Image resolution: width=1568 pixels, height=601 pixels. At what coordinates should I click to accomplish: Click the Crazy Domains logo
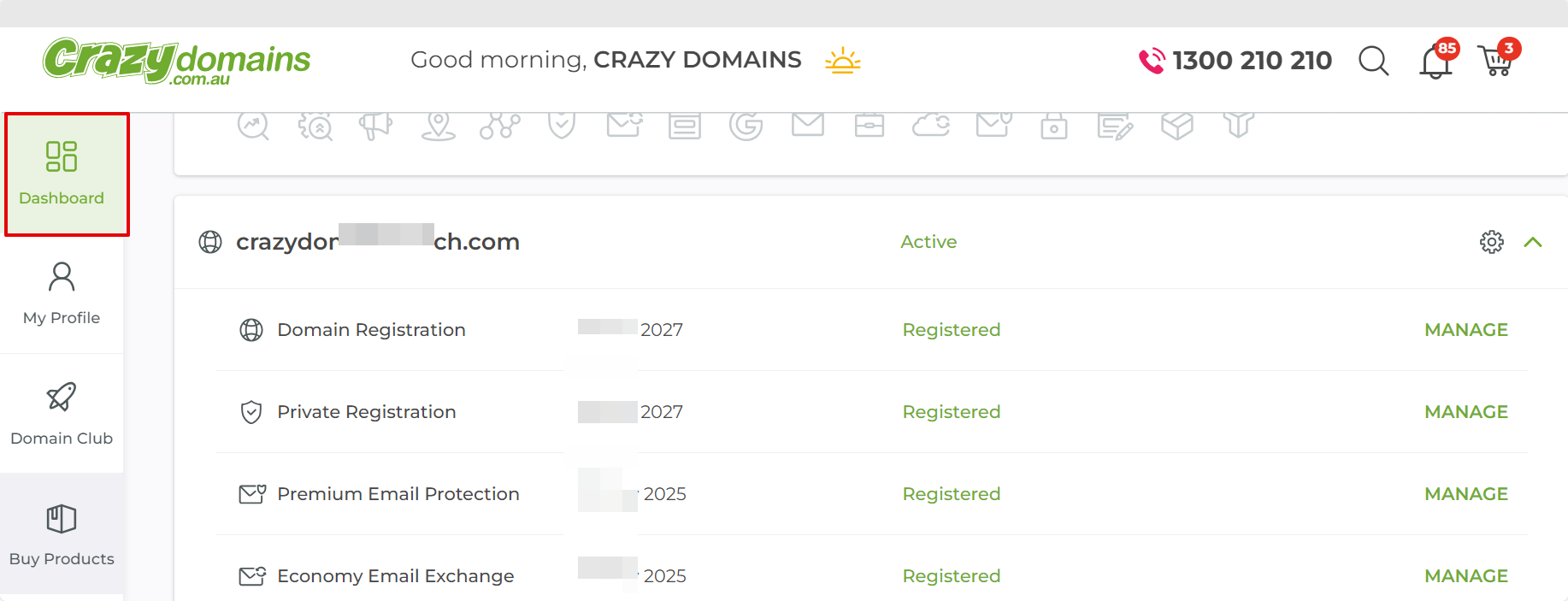point(177,61)
